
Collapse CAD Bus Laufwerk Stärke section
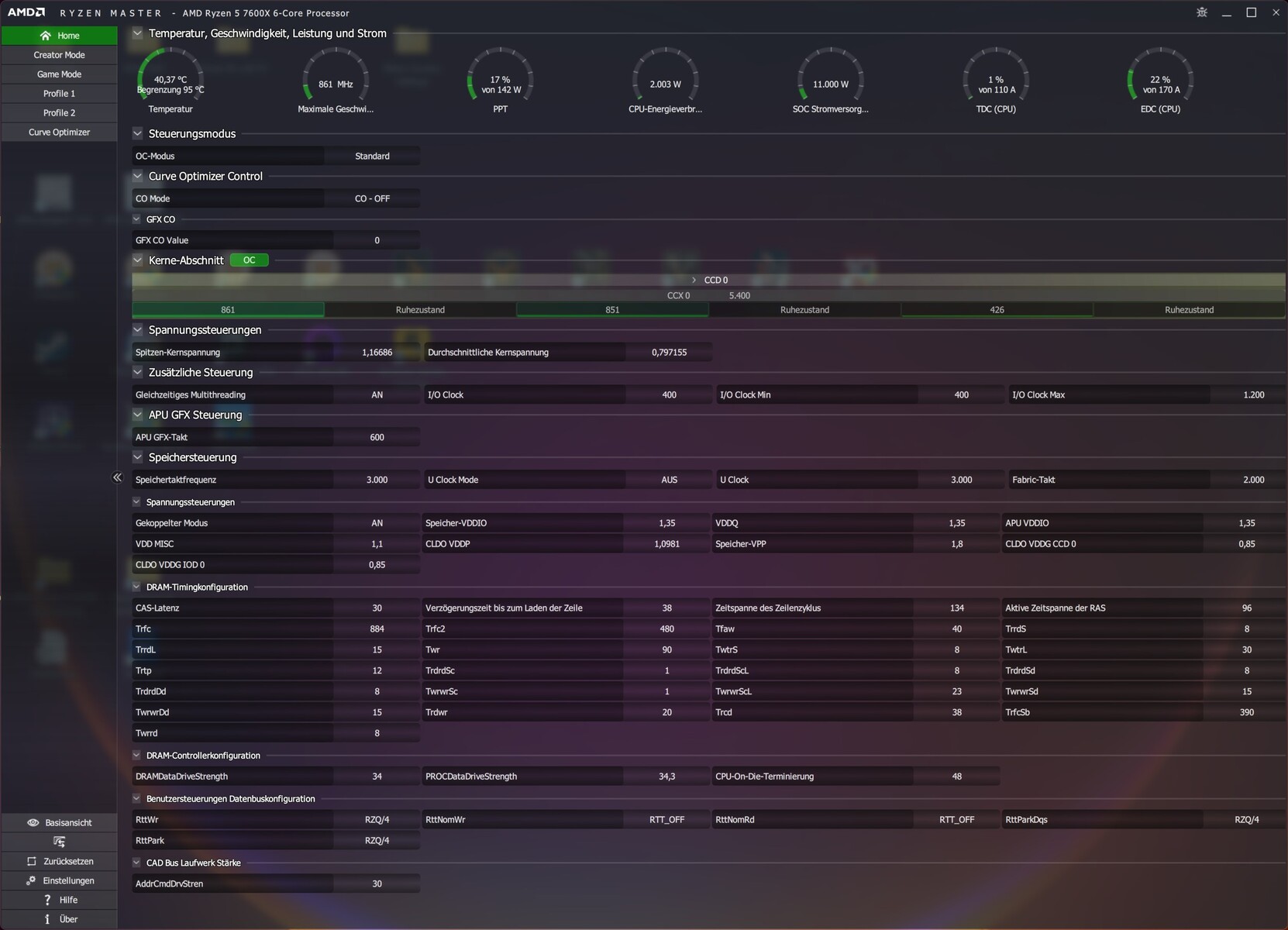tap(137, 863)
